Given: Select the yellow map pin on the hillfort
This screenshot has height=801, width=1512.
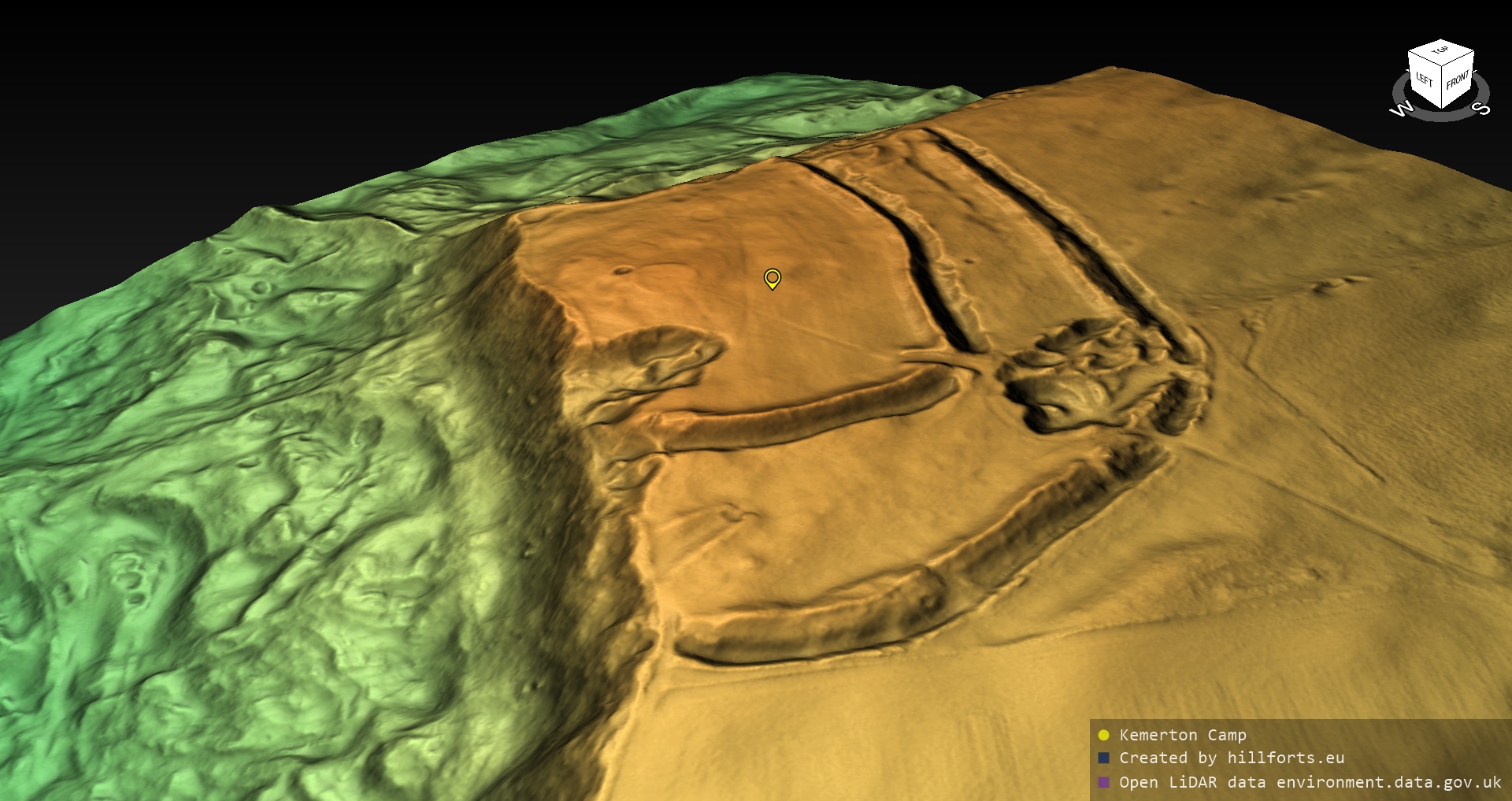Looking at the screenshot, I should (x=773, y=279).
